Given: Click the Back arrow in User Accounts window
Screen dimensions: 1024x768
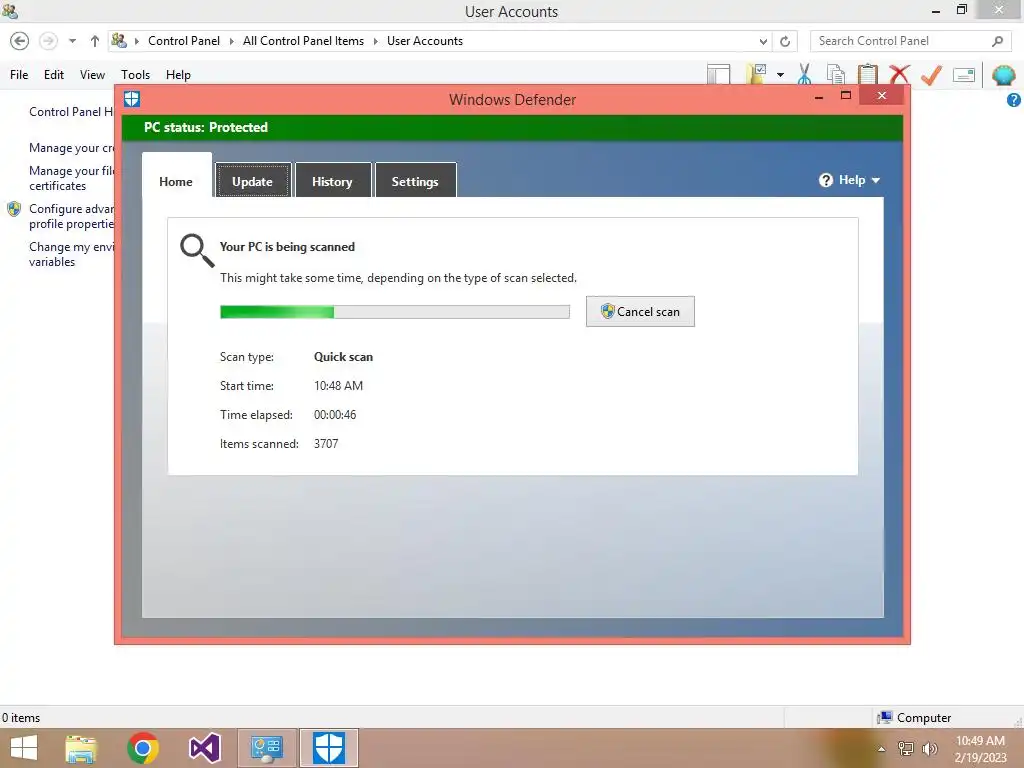Looking at the screenshot, I should (x=20, y=41).
